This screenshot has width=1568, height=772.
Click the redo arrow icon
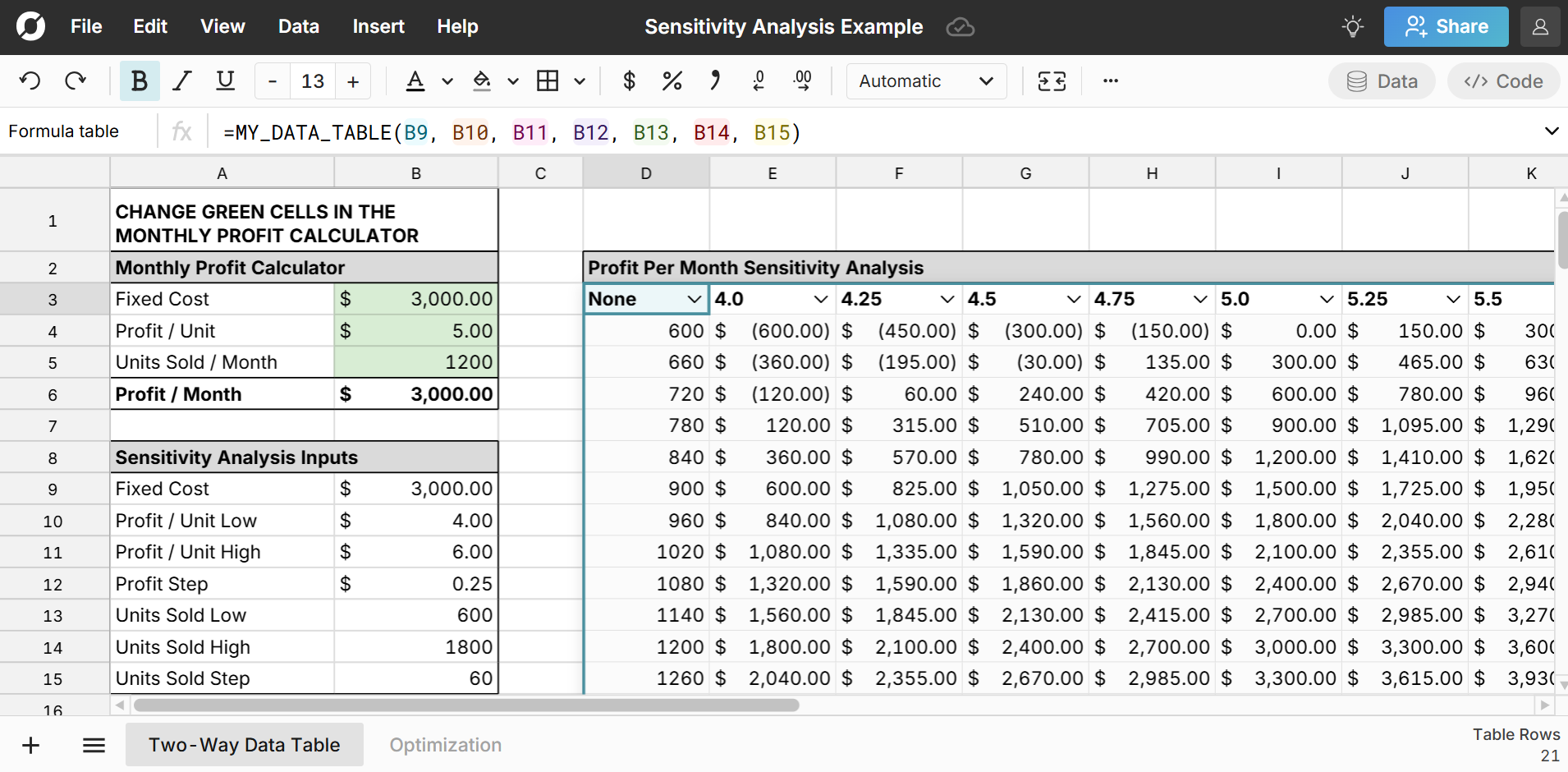tap(76, 81)
